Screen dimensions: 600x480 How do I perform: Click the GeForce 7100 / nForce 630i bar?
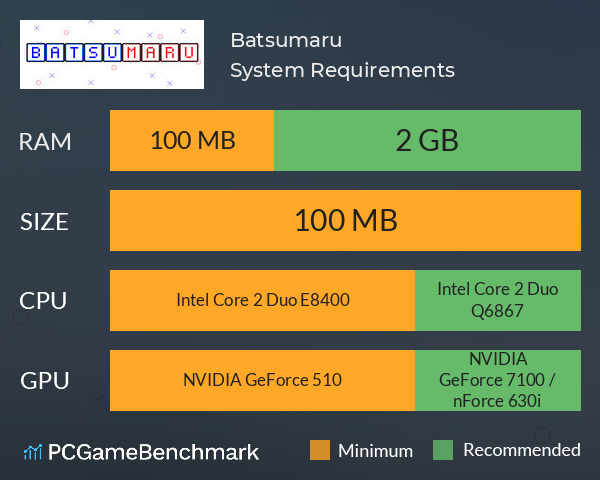click(498, 380)
